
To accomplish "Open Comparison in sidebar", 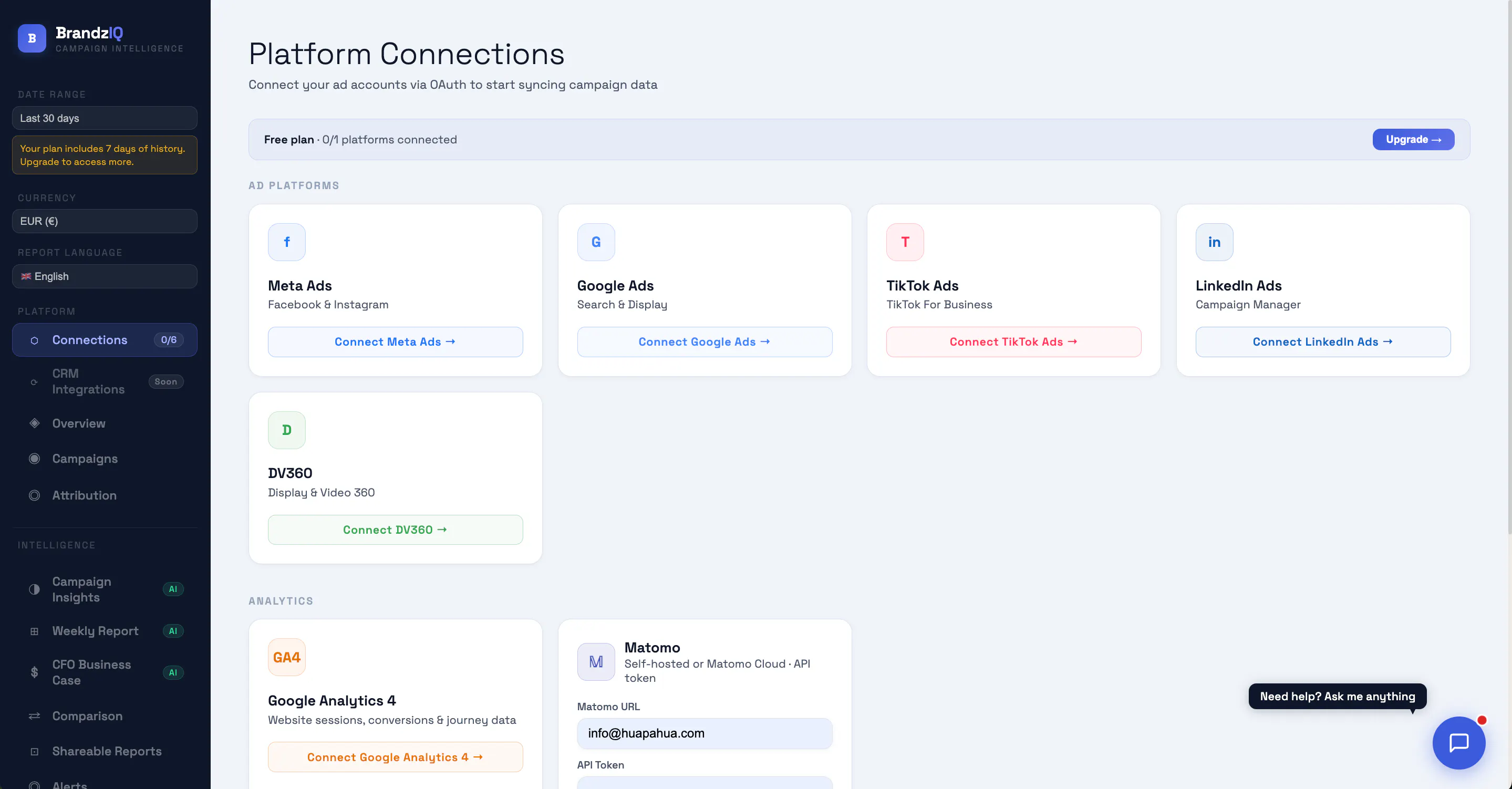I will tap(105, 715).
